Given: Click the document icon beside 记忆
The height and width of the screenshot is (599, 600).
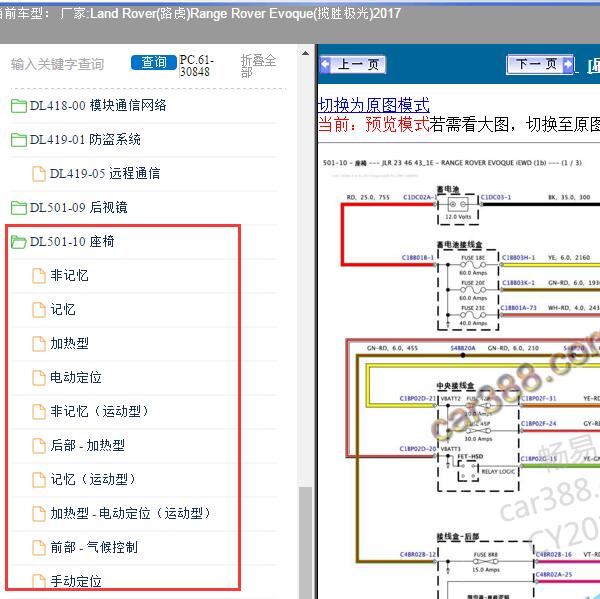Looking at the screenshot, I should click(x=38, y=310).
